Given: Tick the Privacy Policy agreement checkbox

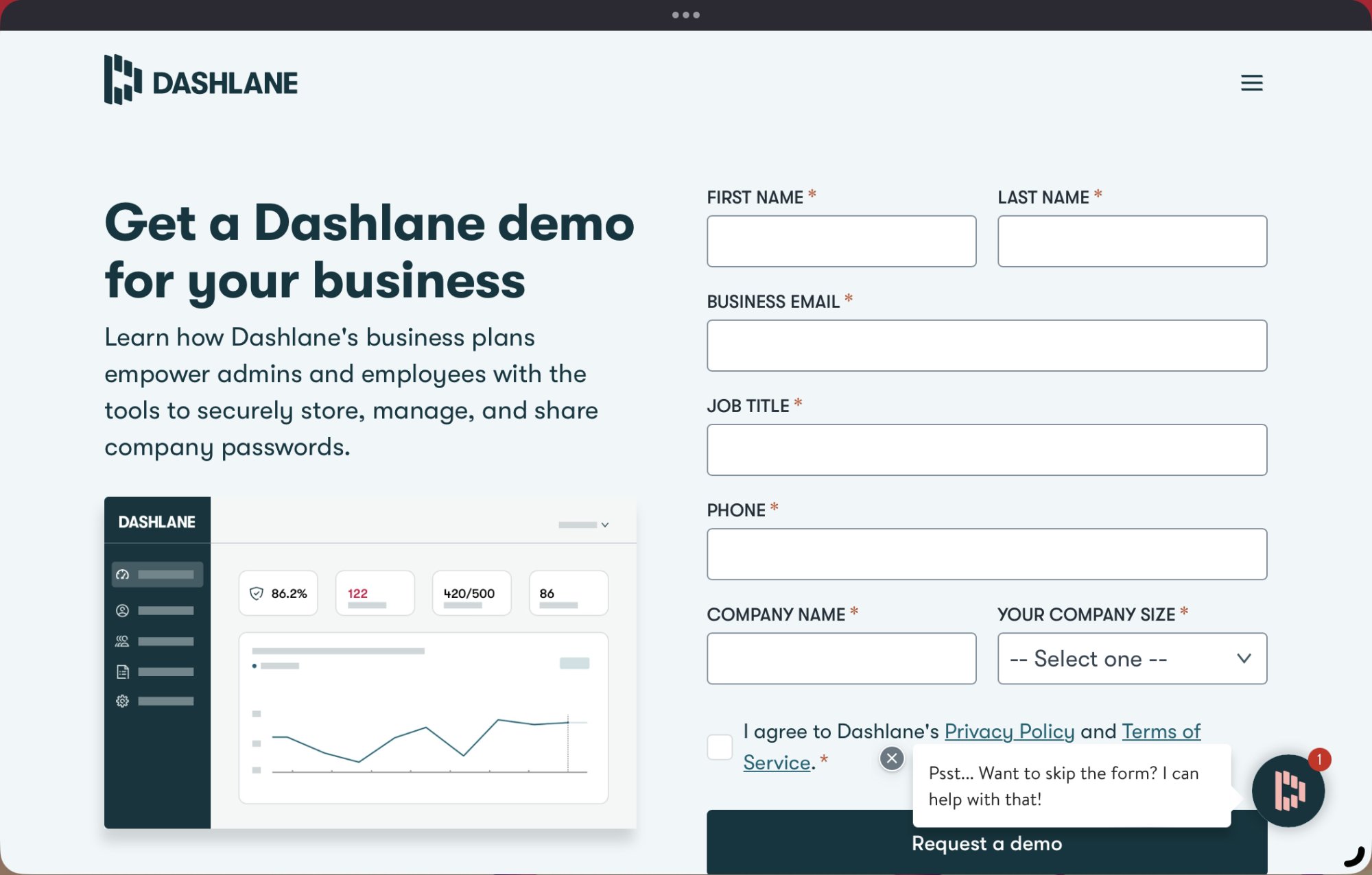Looking at the screenshot, I should [x=720, y=747].
